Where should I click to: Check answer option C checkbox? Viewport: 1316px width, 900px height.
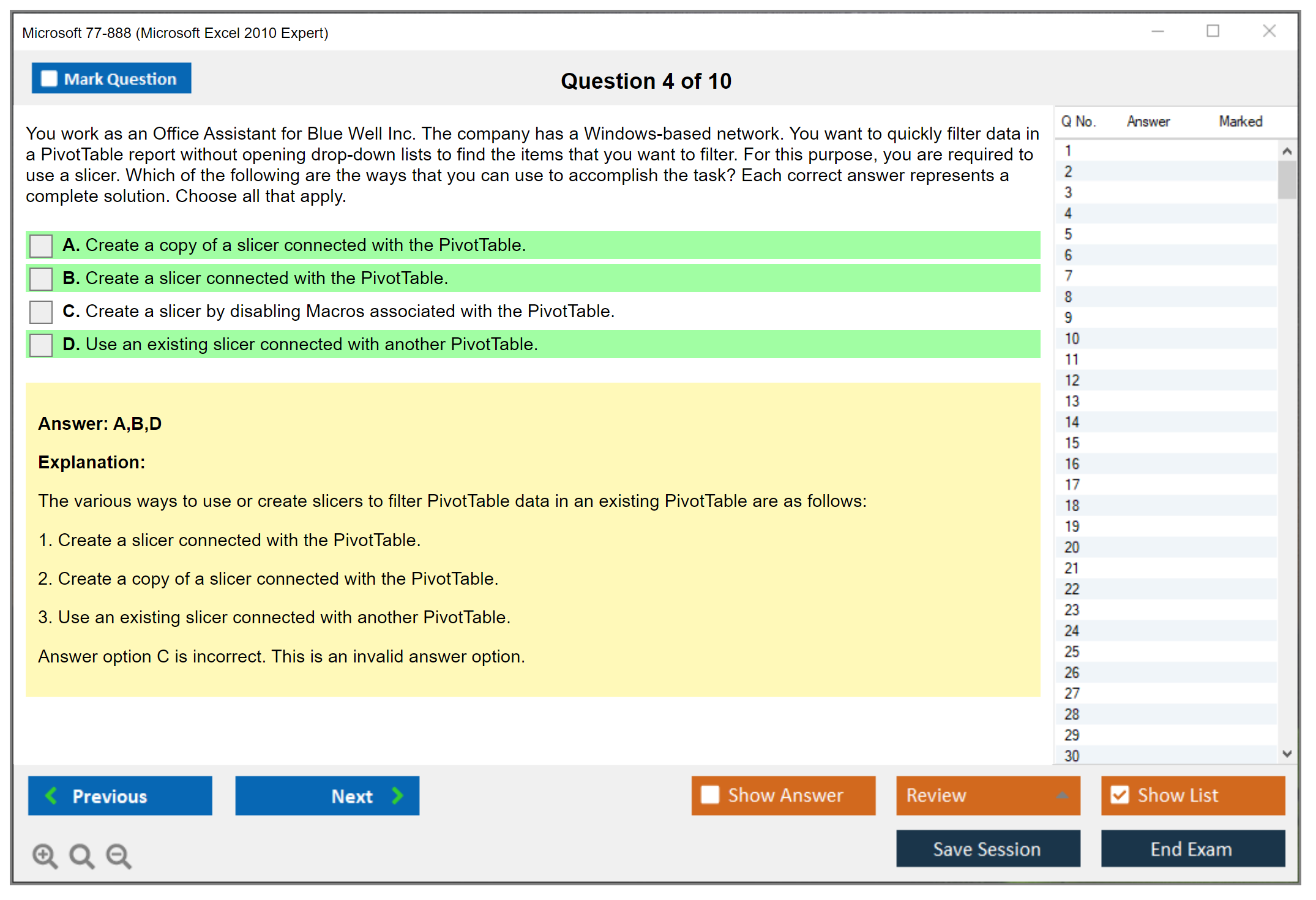[41, 312]
